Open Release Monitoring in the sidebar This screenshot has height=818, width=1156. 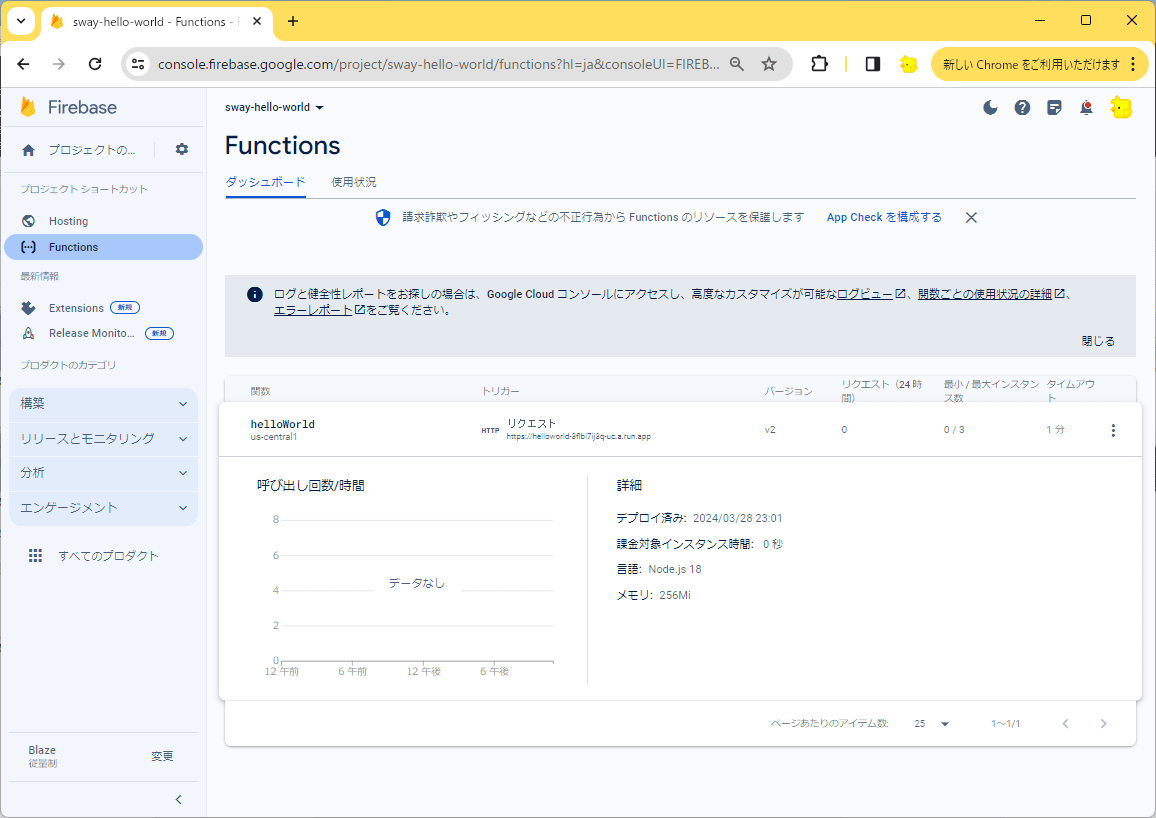[91, 333]
